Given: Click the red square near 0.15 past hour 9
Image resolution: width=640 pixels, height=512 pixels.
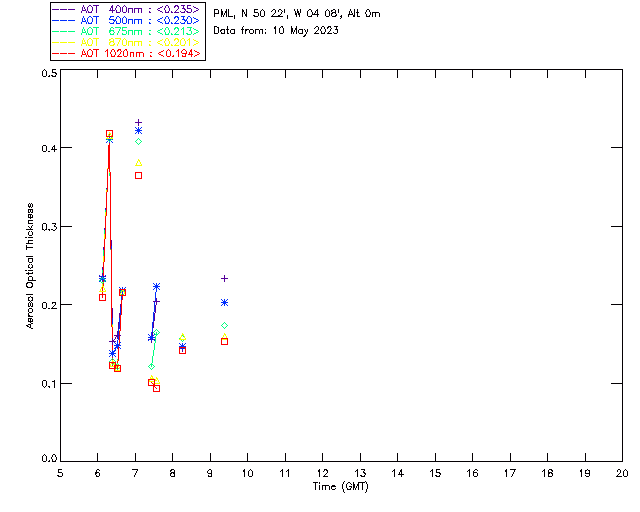Looking at the screenshot, I should (x=224, y=341).
